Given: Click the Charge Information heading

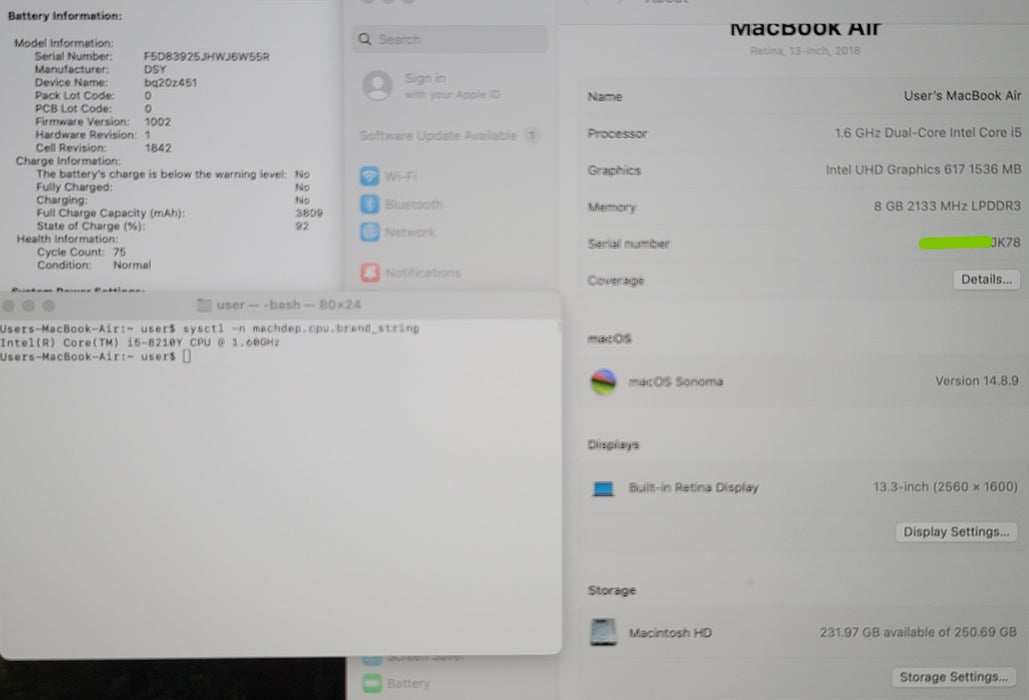Looking at the screenshot, I should pyautogui.click(x=68, y=161).
